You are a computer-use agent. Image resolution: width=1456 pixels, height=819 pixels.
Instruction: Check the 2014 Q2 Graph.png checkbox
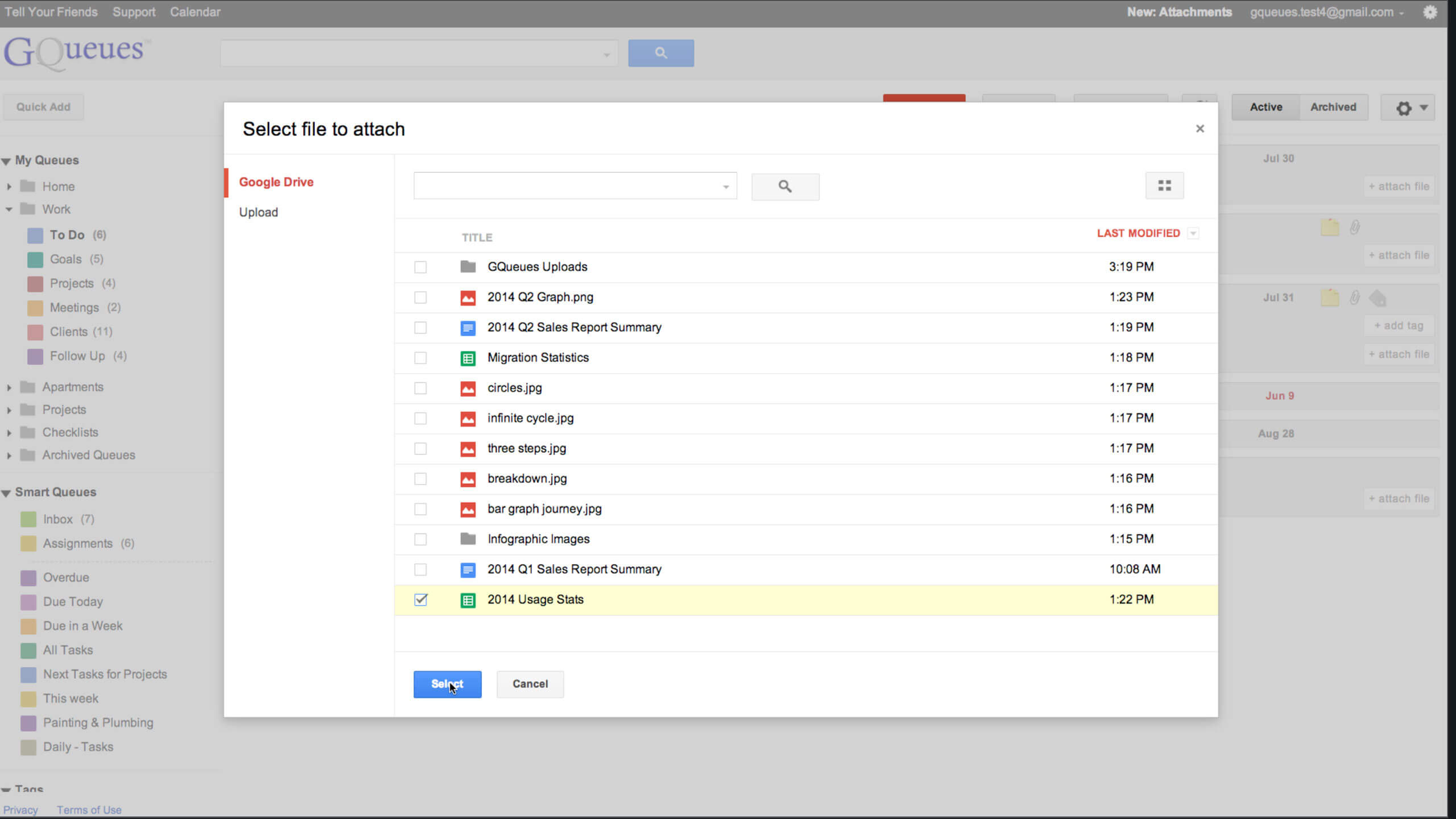(x=420, y=297)
